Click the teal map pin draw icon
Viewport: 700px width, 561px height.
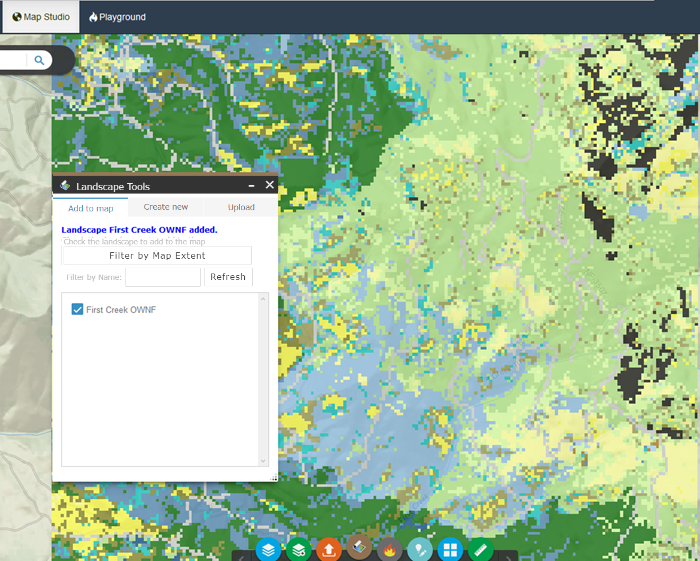[420, 550]
